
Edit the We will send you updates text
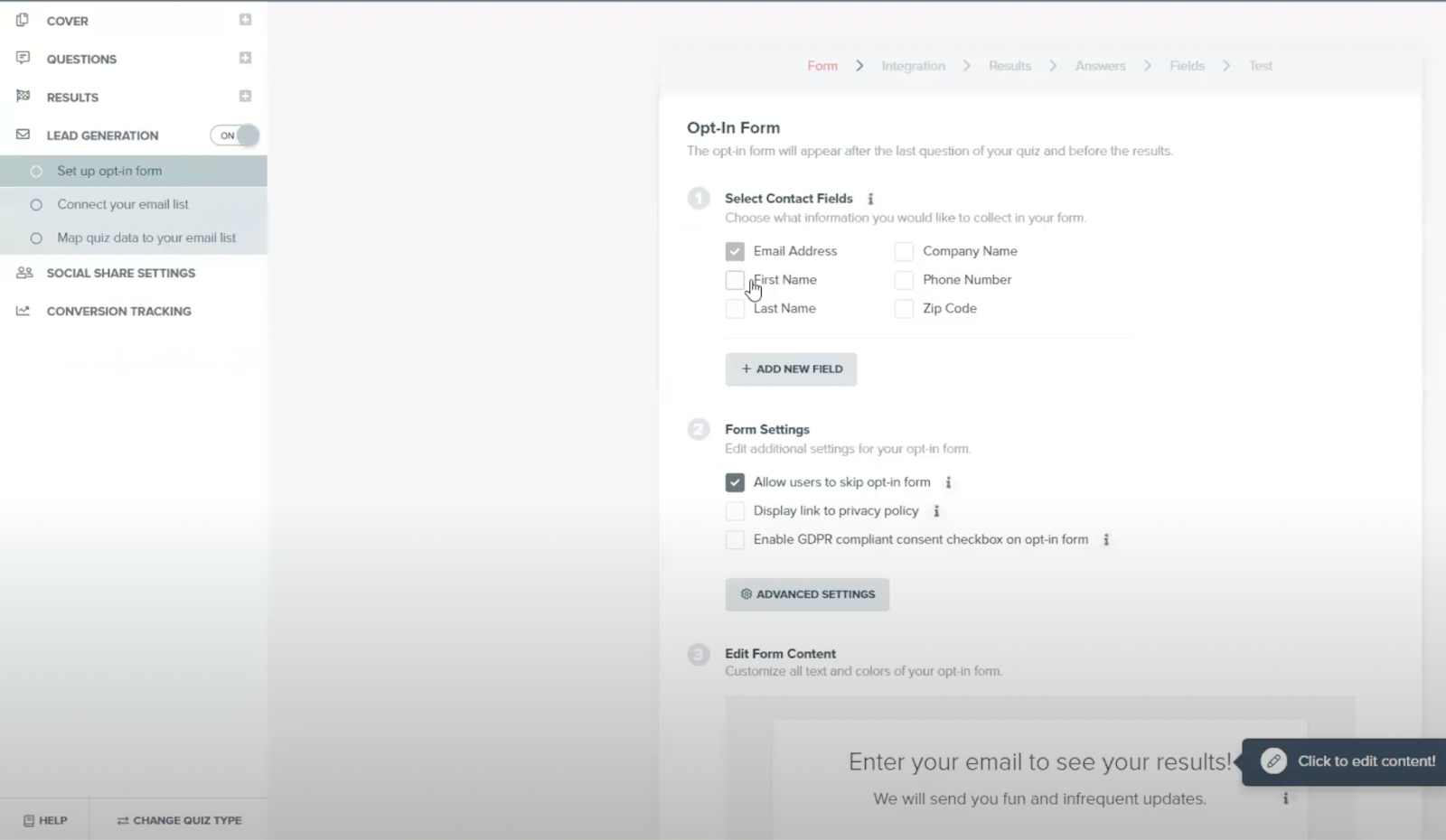pyautogui.click(x=1039, y=798)
